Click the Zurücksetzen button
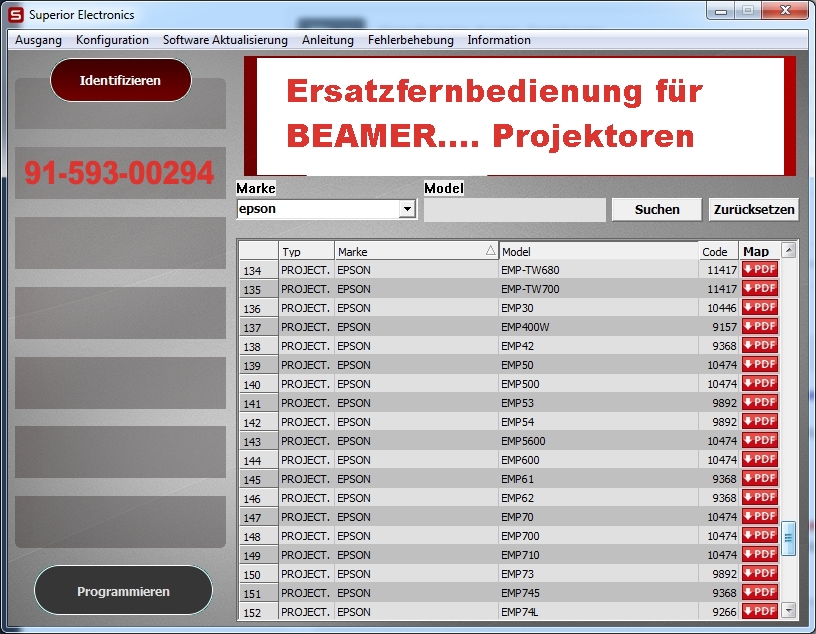The width and height of the screenshot is (816, 634). [x=754, y=210]
